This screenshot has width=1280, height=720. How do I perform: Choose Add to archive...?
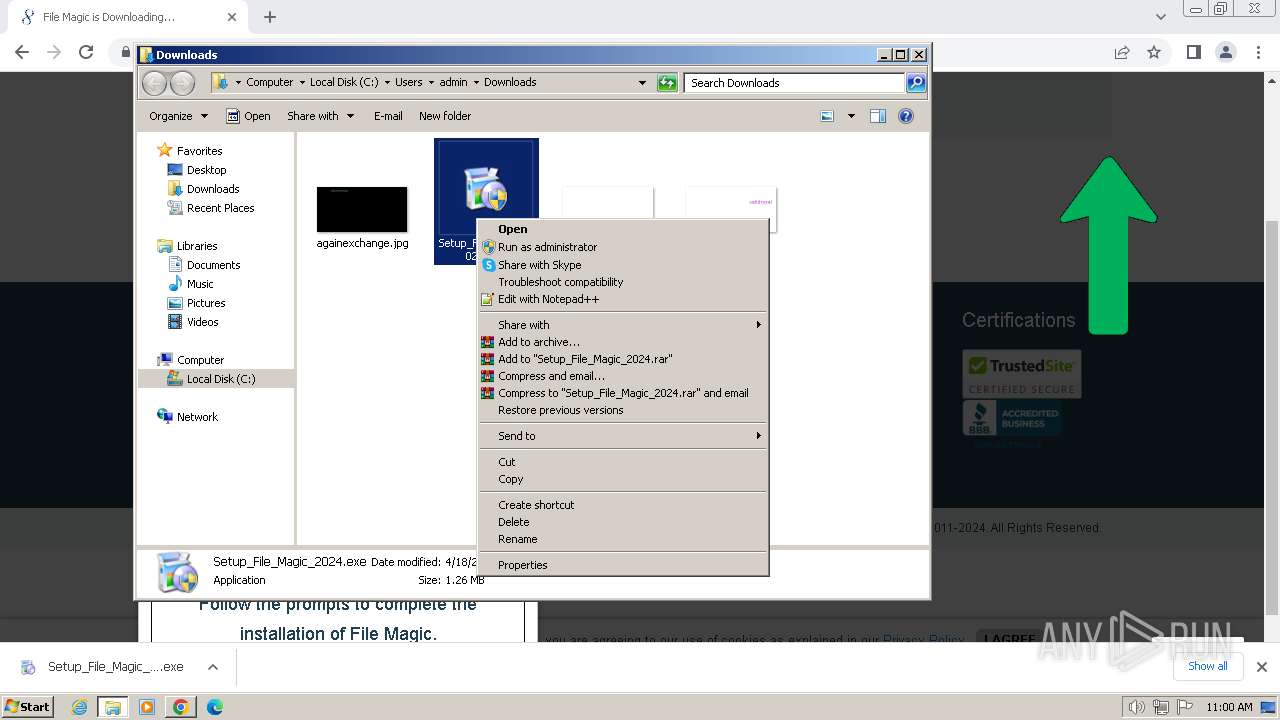538,342
